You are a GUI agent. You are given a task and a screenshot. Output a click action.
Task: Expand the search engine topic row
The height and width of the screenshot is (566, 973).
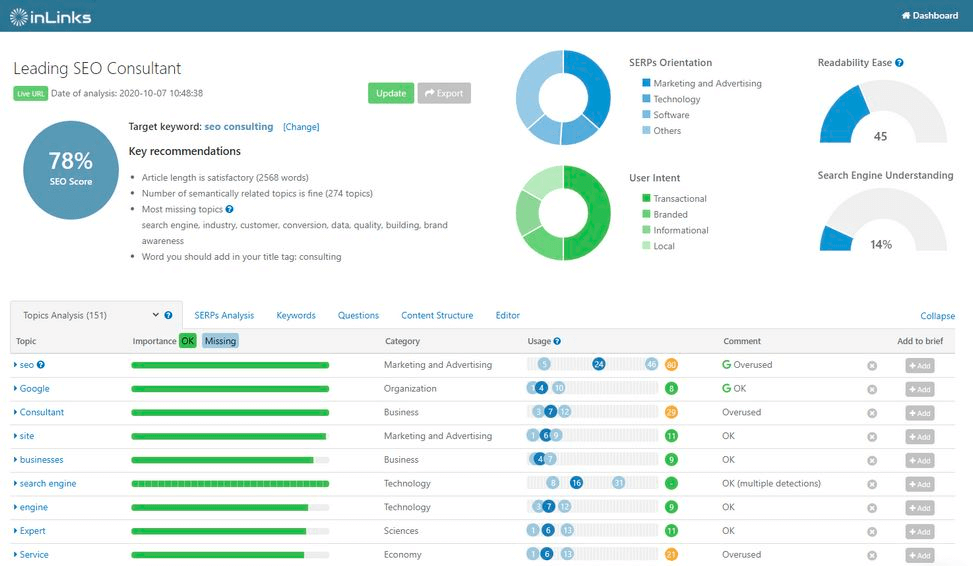[16, 484]
